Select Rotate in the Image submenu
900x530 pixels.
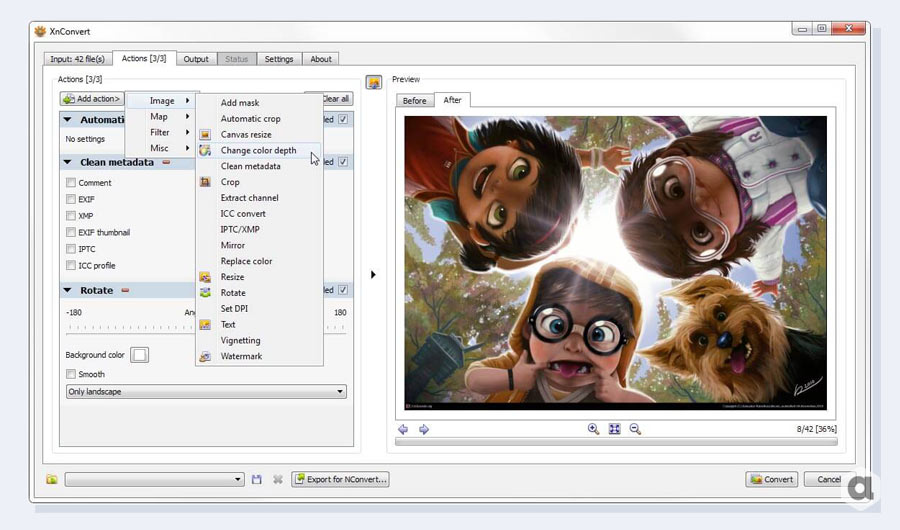click(259, 292)
